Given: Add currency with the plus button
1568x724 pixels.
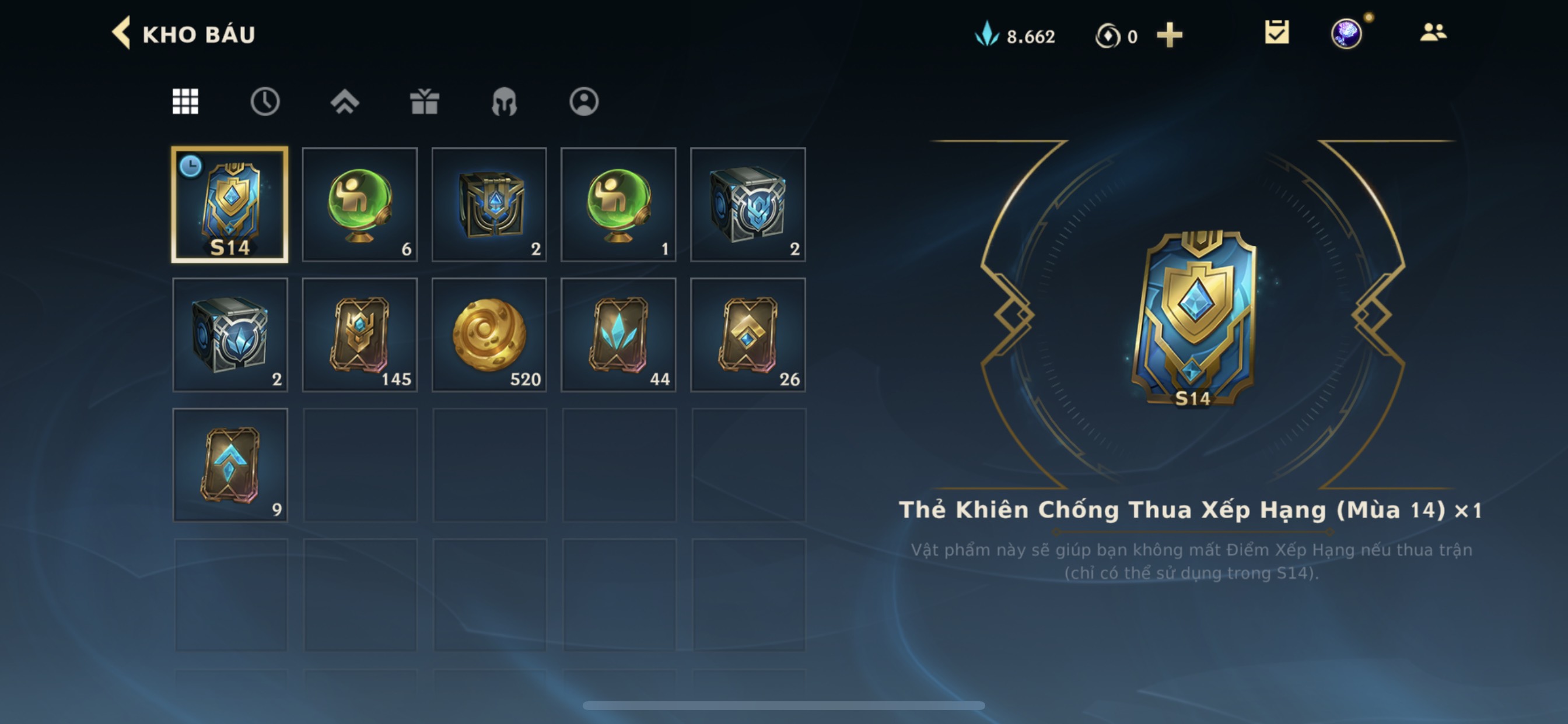Looking at the screenshot, I should point(1170,36).
